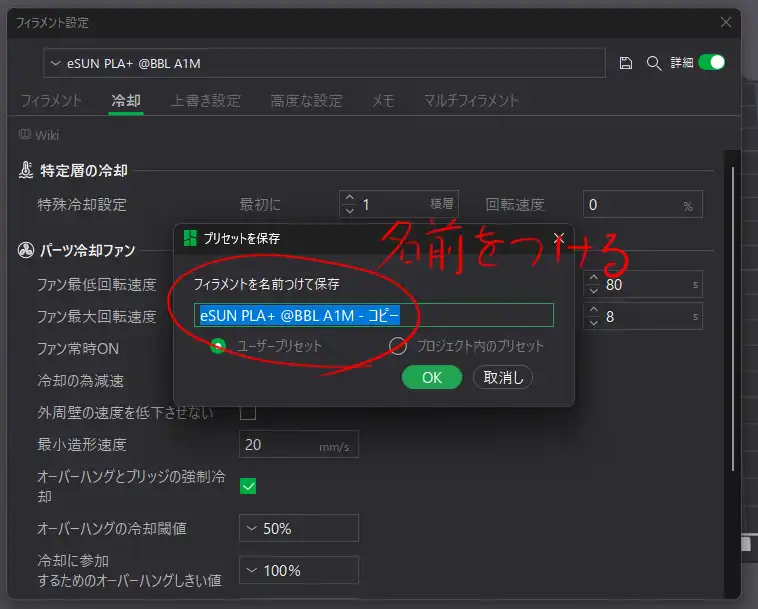
Task: Click the save preset floppy disk icon
Action: (x=626, y=63)
